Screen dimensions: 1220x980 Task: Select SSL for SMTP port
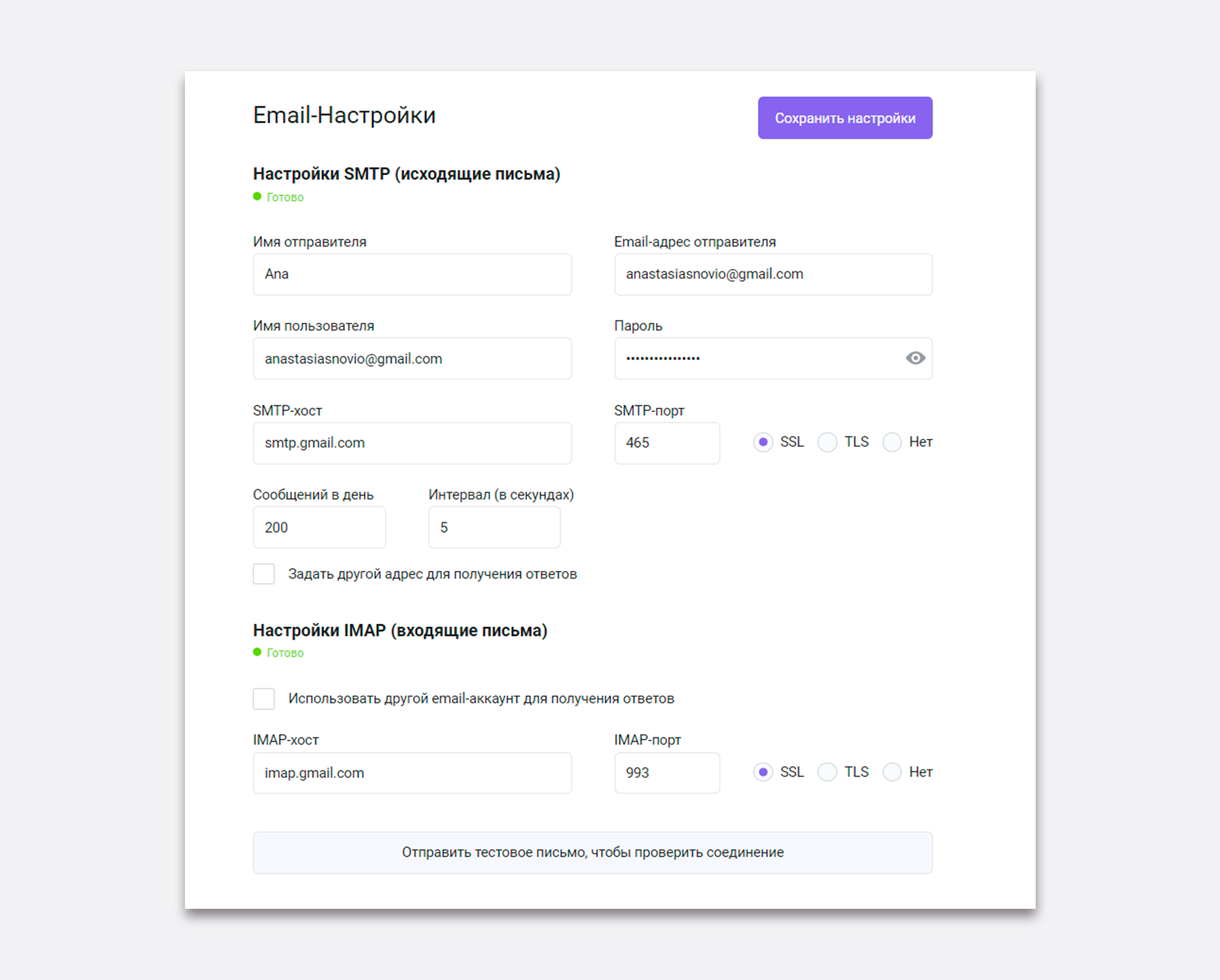pos(763,442)
